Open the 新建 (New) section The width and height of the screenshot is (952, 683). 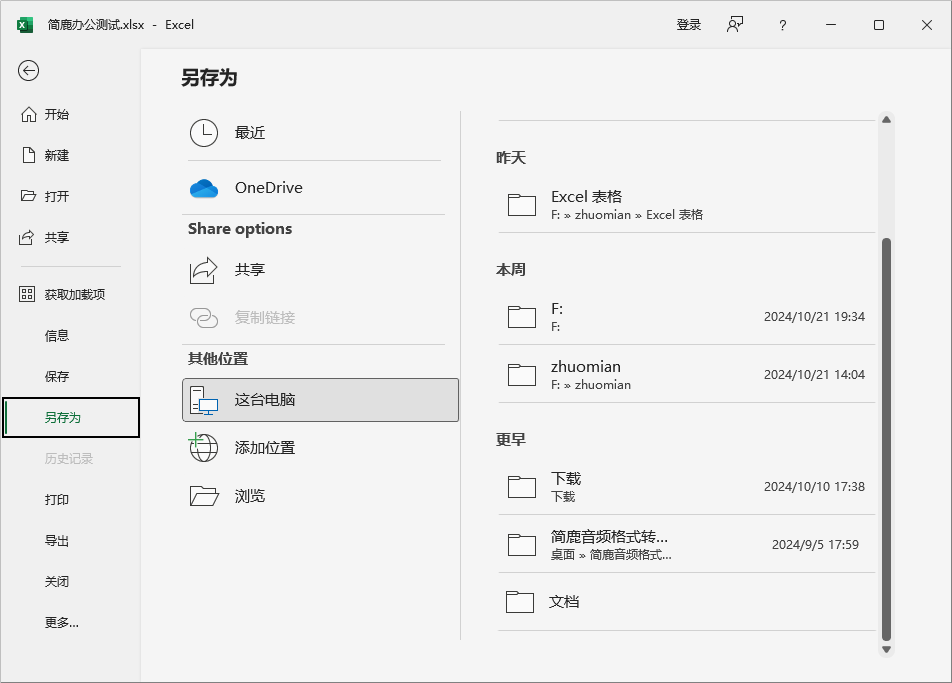pos(55,155)
